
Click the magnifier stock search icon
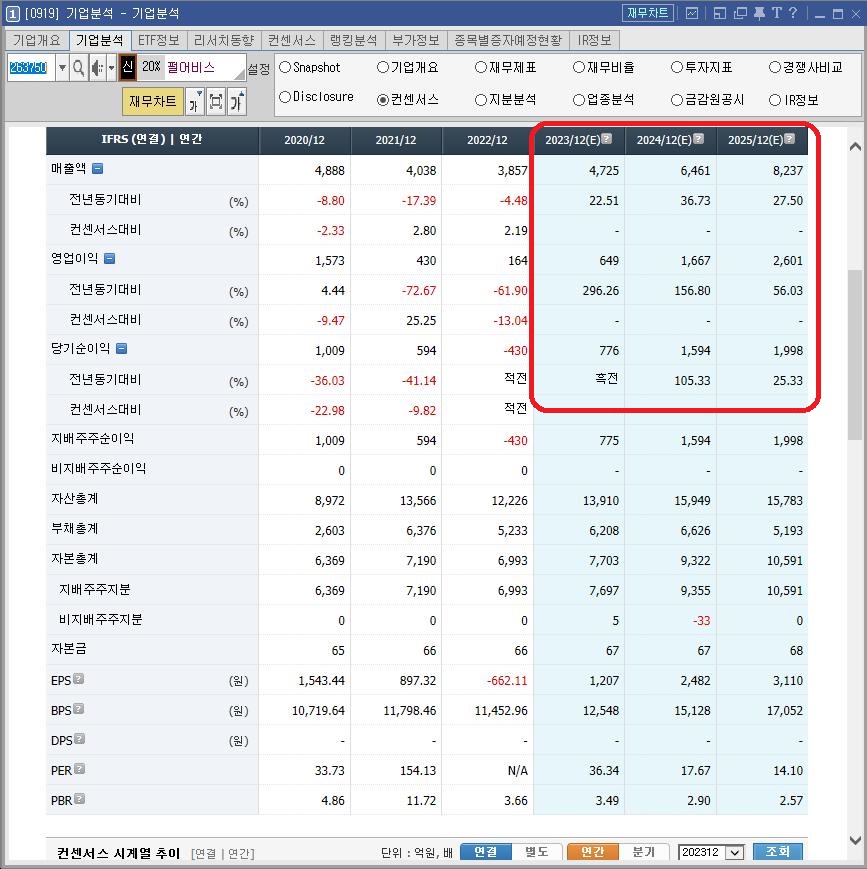pos(79,68)
